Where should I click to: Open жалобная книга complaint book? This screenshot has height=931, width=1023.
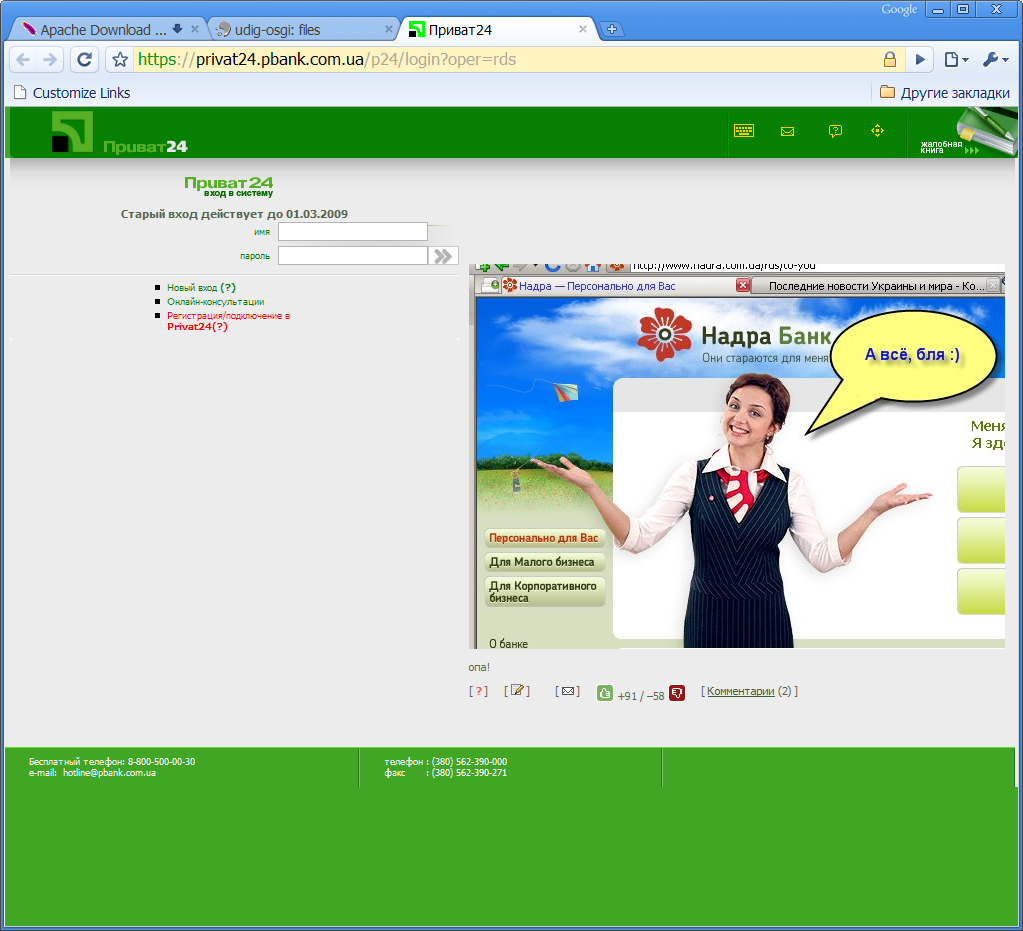click(x=963, y=133)
